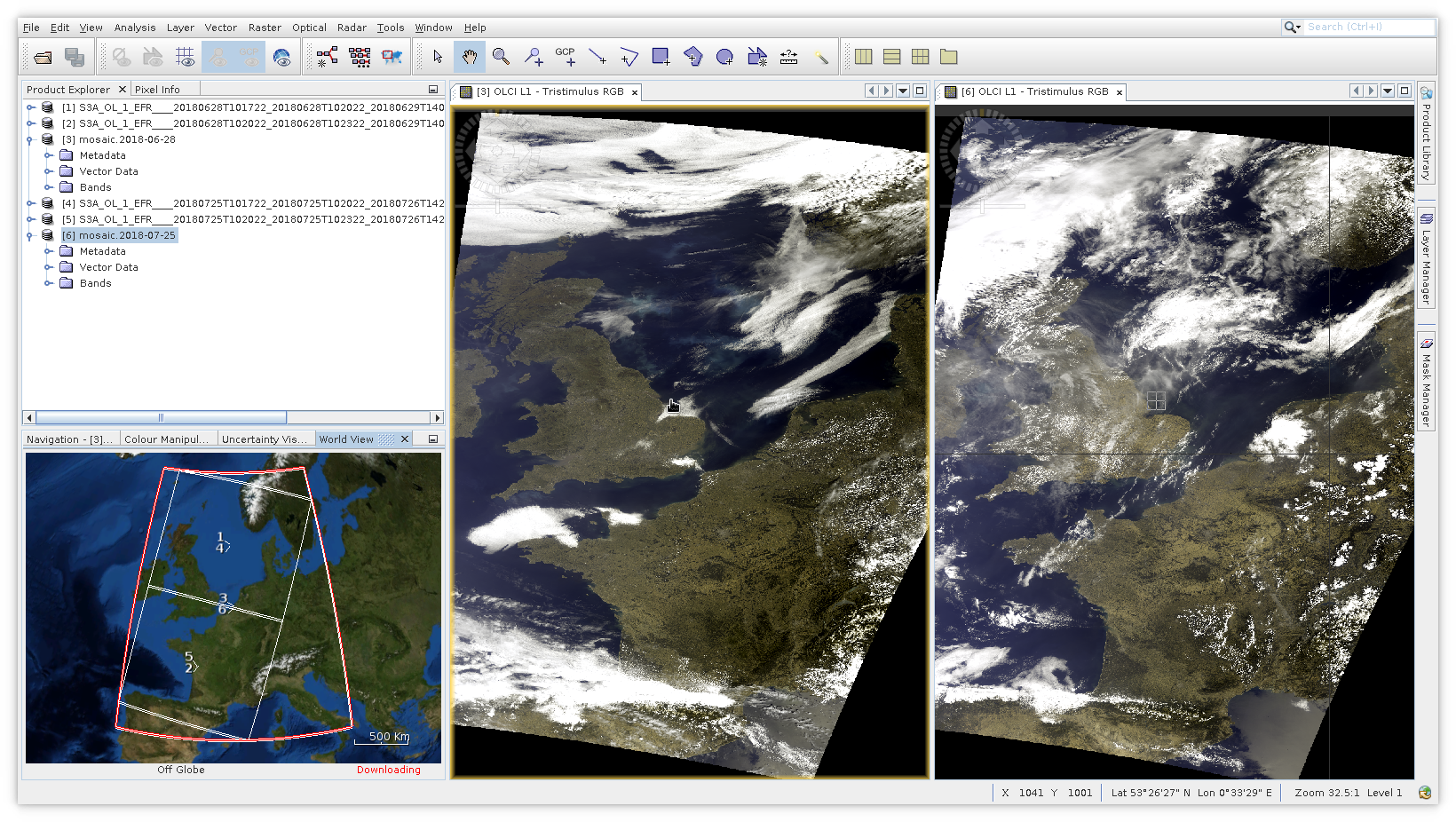Select the Magic Wand tool
This screenshot has width=1456, height=822.
pos(821,57)
